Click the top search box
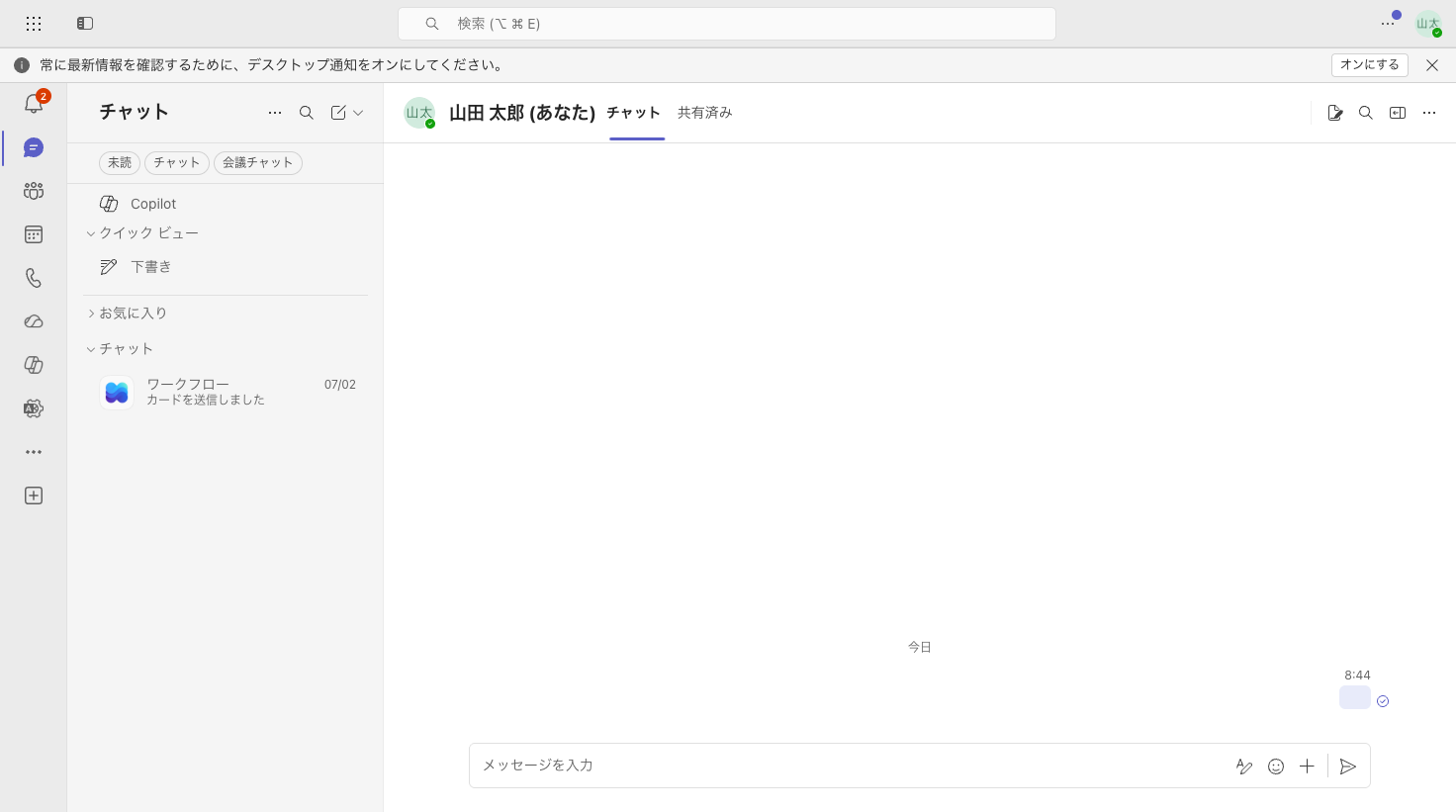Viewport: 1456px width, 812px height. 727,24
